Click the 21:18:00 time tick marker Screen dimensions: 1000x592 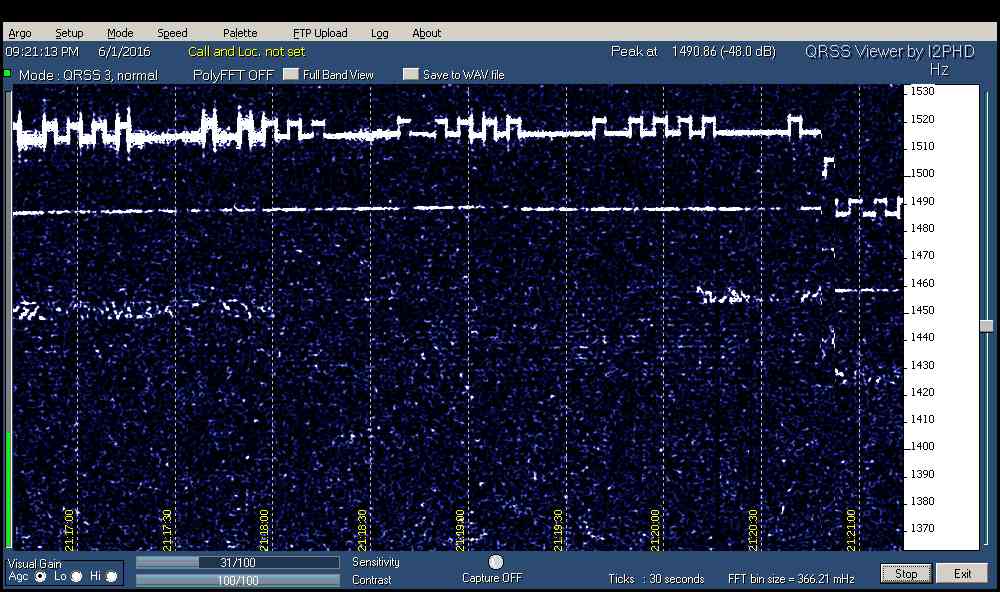click(x=264, y=529)
